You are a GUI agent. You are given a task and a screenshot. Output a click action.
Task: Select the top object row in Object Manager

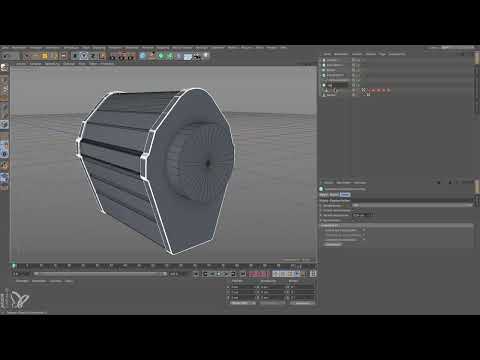397,60
